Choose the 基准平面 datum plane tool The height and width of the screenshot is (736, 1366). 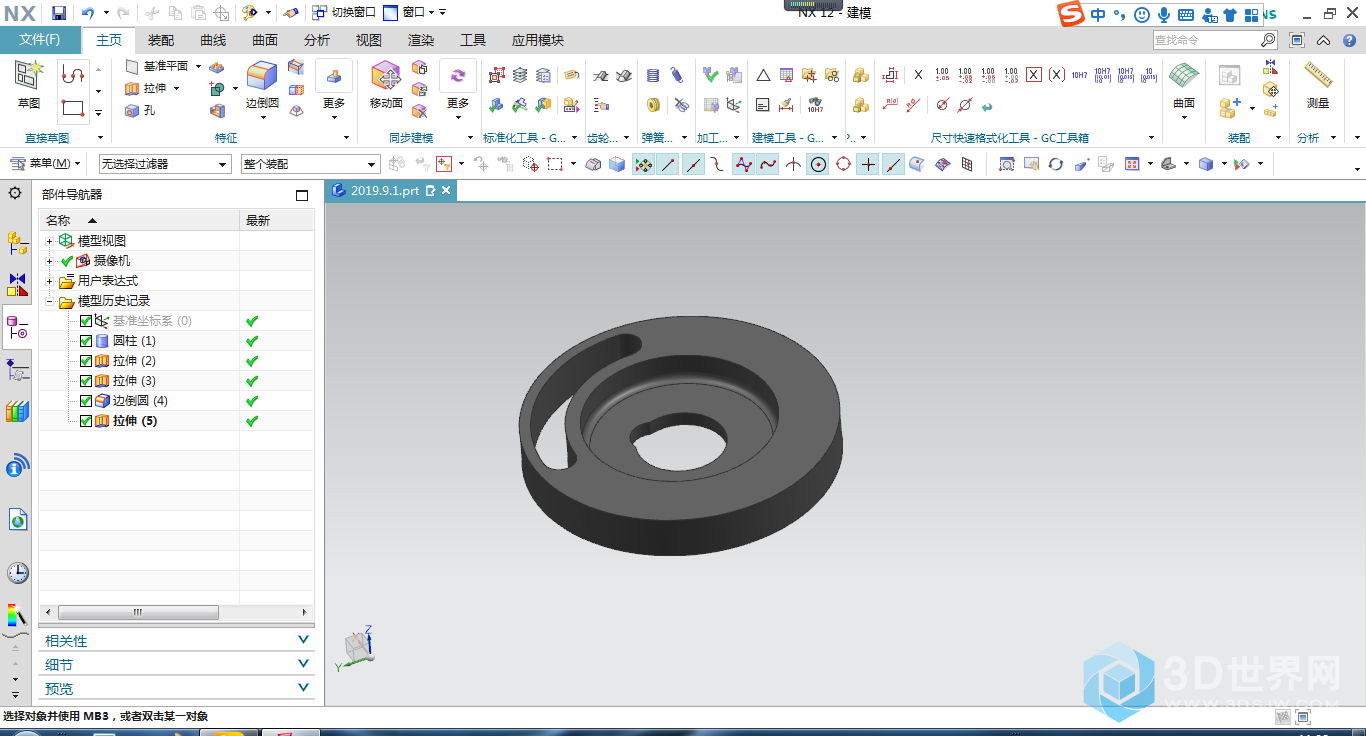[x=157, y=66]
